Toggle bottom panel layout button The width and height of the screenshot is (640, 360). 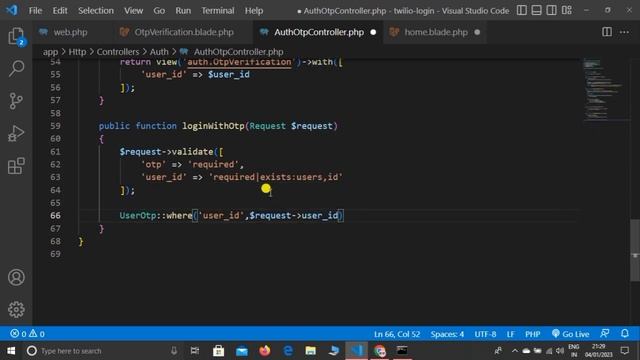(x=536, y=10)
